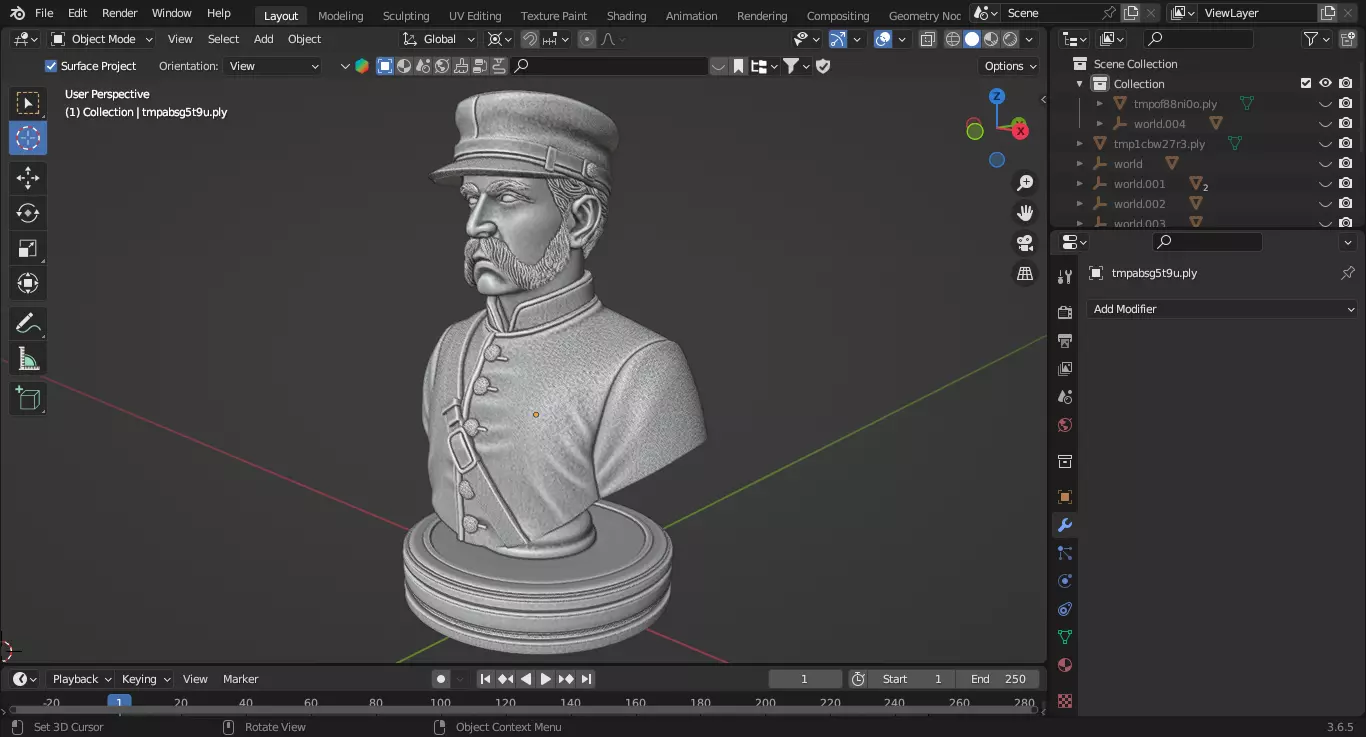Viewport: 1366px width, 737px height.
Task: Open the Object Constraints properties tab
Action: point(1065,609)
